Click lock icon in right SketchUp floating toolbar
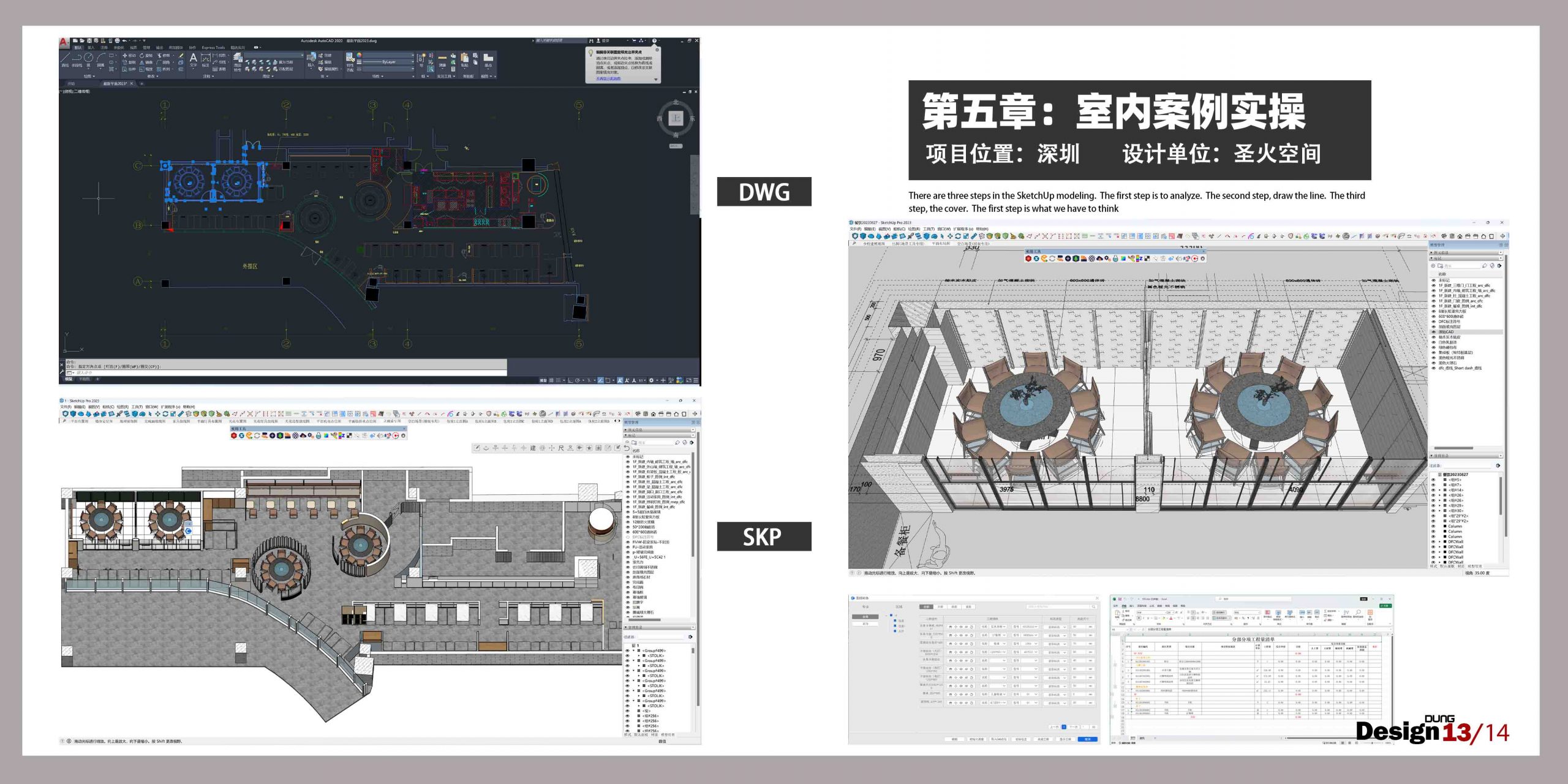Screen dimensions: 1568x784 tap(1115, 258)
